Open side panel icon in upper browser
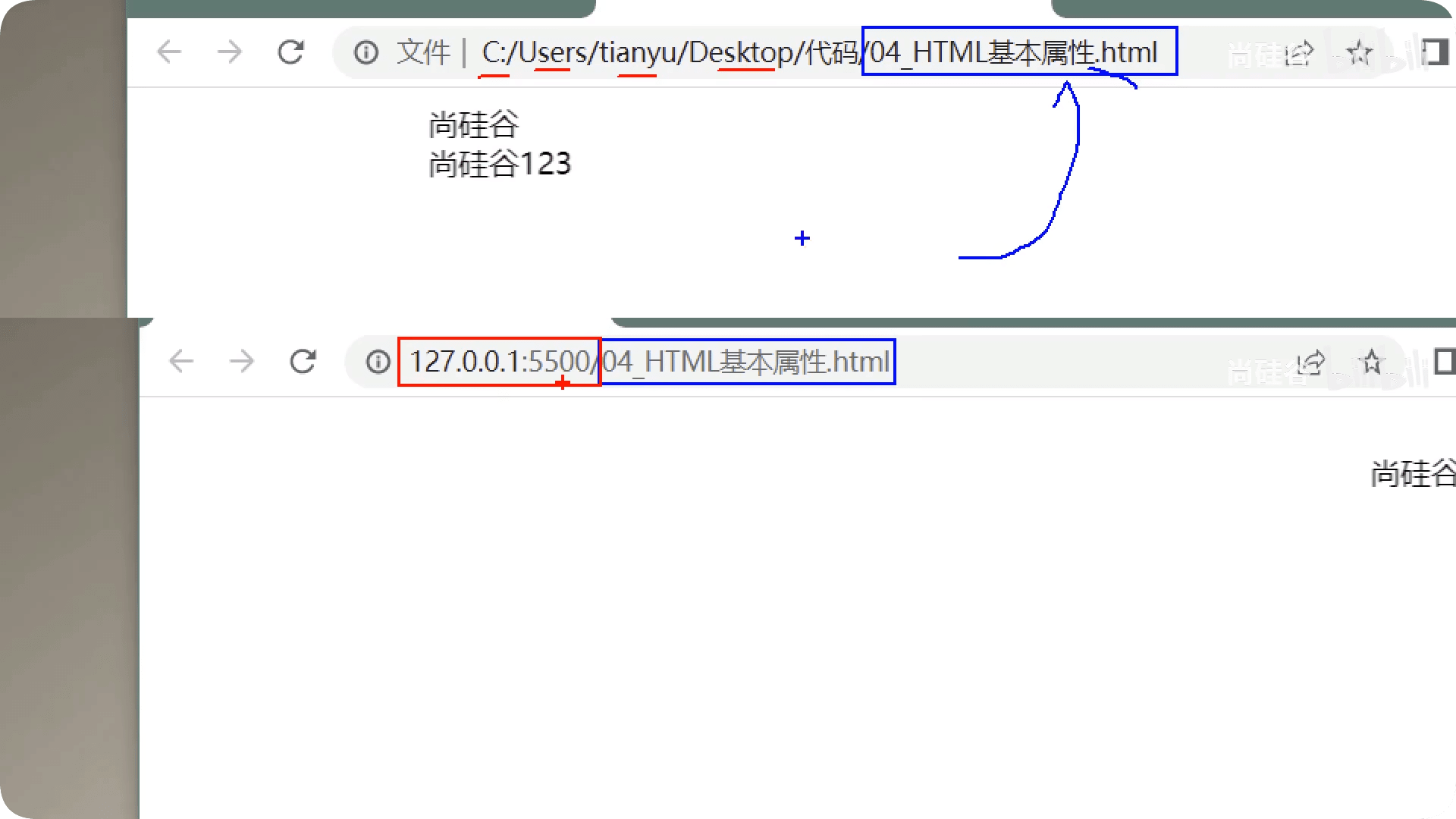Screen dimensions: 1456x819 tap(1434, 53)
